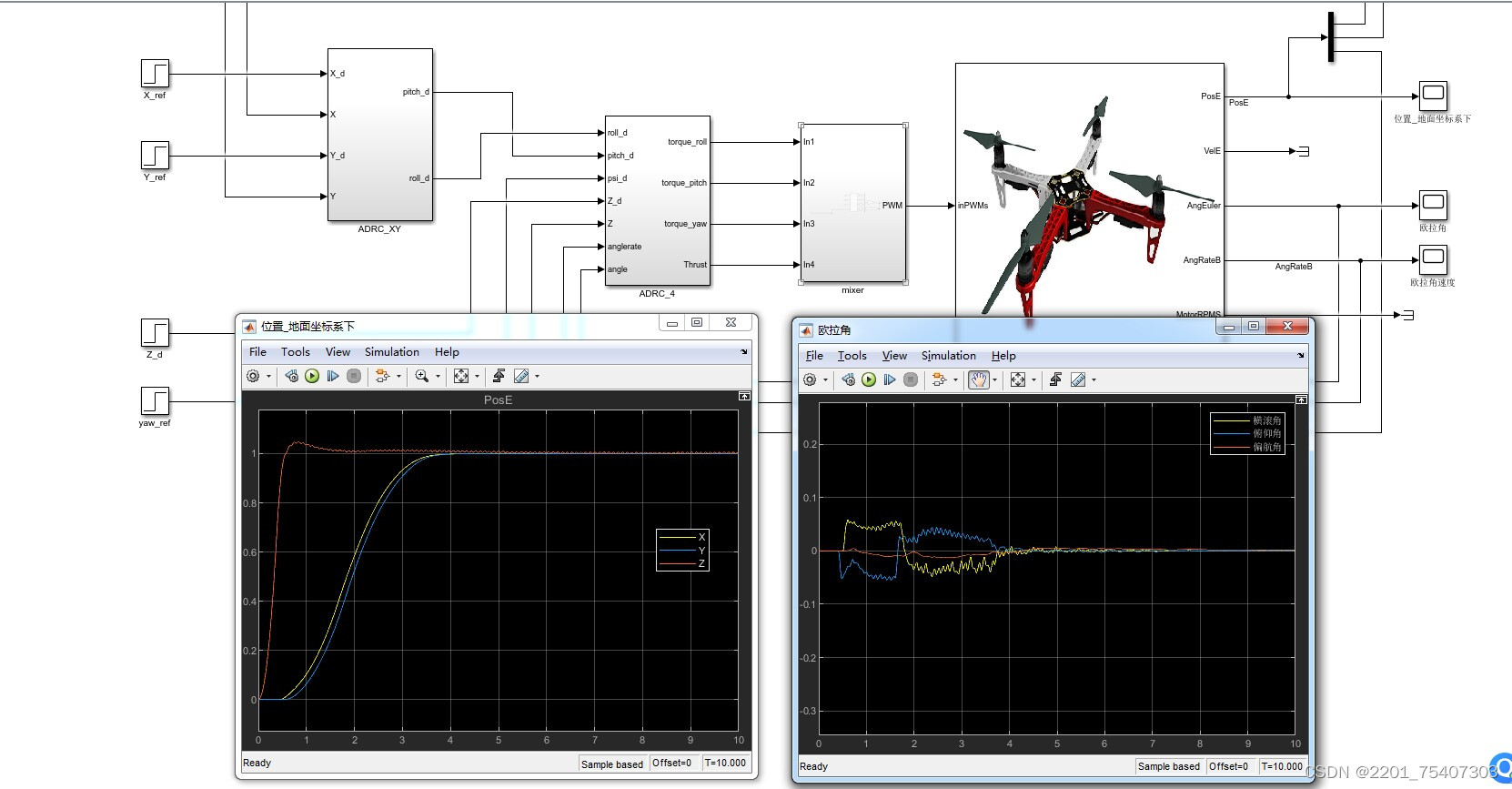Click Step Back in 位置 scope toolbar
The width and height of the screenshot is (1512, 789).
292,376
